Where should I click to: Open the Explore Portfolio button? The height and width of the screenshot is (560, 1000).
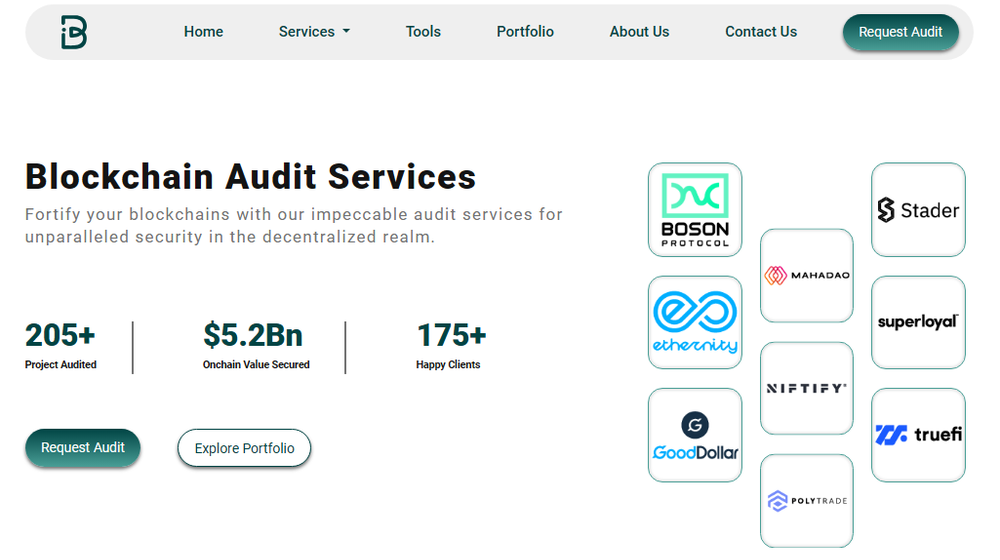click(x=244, y=448)
